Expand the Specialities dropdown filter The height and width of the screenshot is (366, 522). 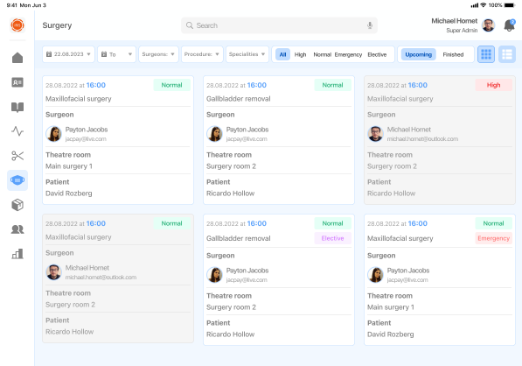(247, 54)
